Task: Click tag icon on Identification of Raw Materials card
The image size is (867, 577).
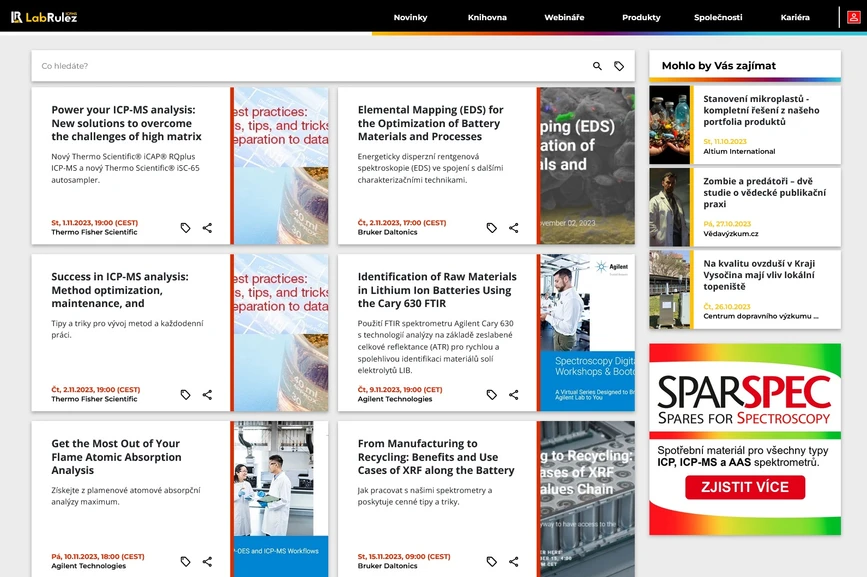Action: pyautogui.click(x=492, y=395)
